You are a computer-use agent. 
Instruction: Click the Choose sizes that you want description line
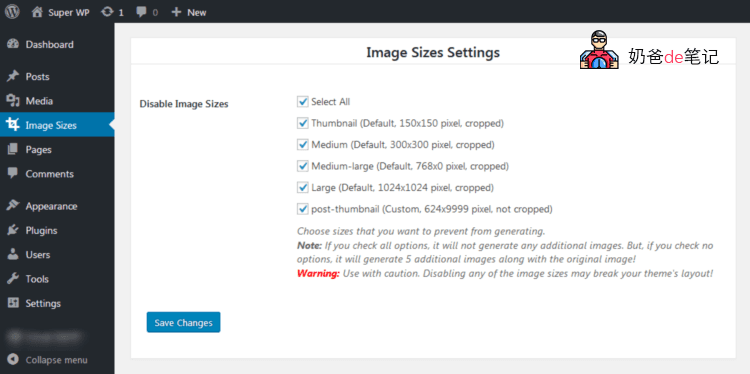coord(421,231)
